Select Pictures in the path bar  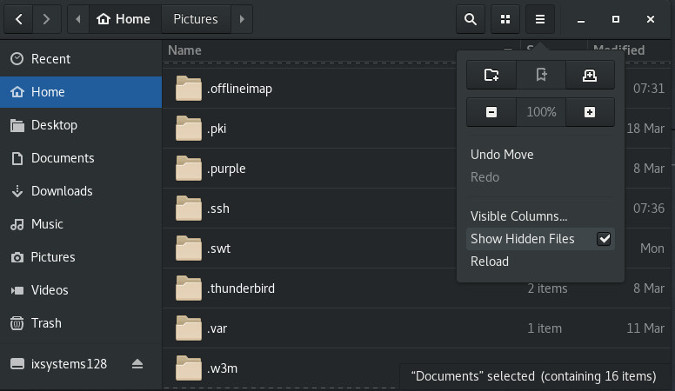coord(196,19)
